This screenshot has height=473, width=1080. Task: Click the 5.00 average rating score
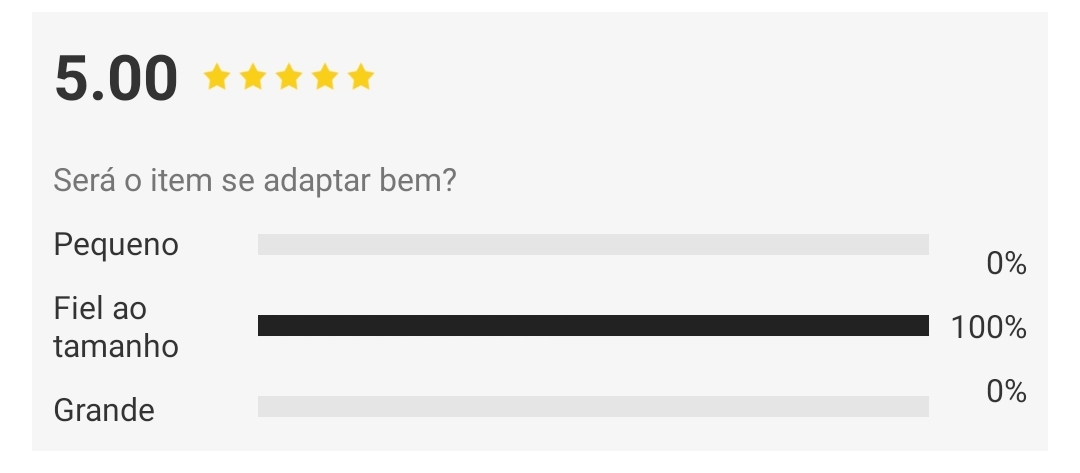[116, 78]
